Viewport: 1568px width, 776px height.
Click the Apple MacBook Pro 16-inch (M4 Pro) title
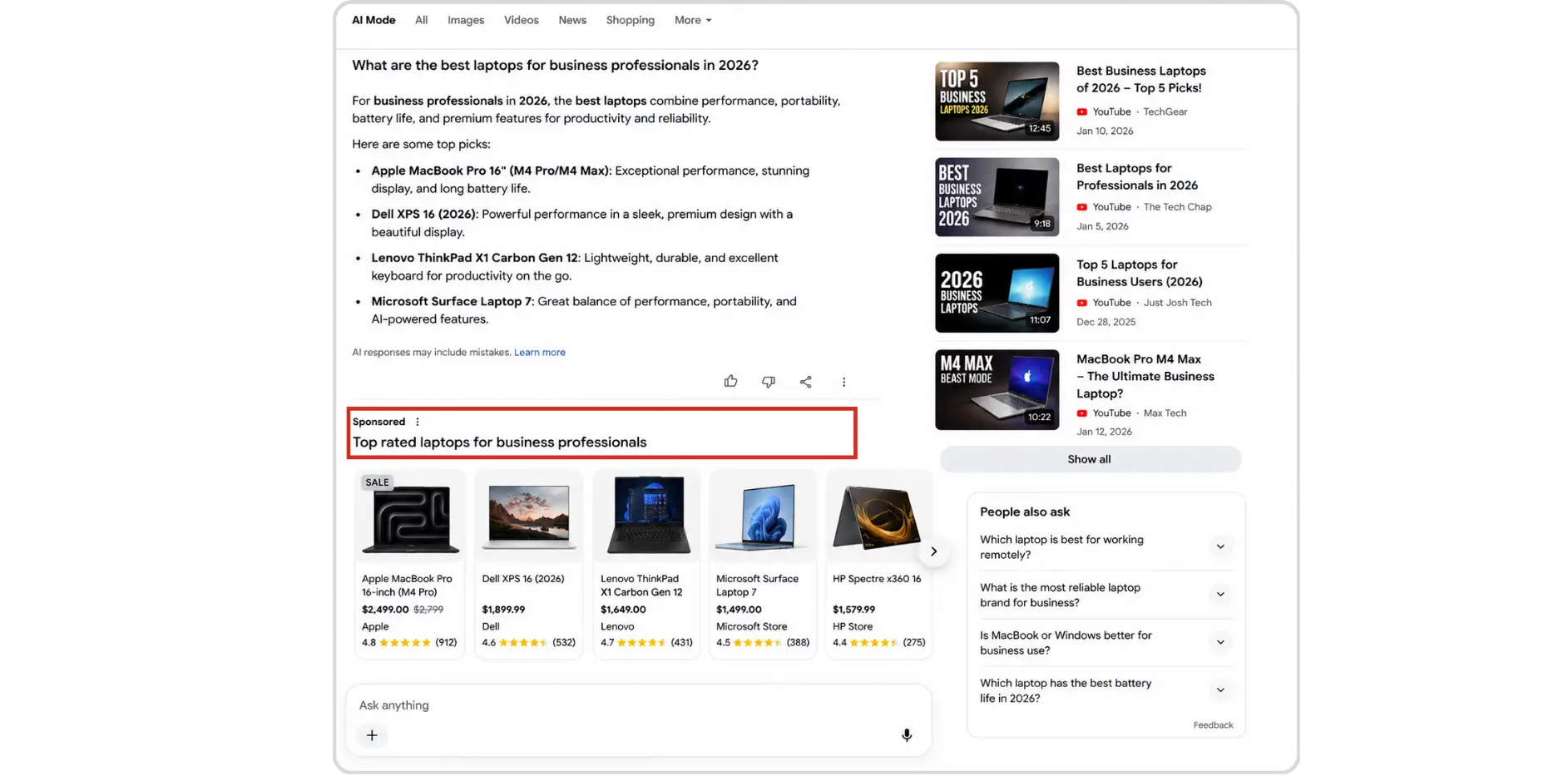click(407, 586)
